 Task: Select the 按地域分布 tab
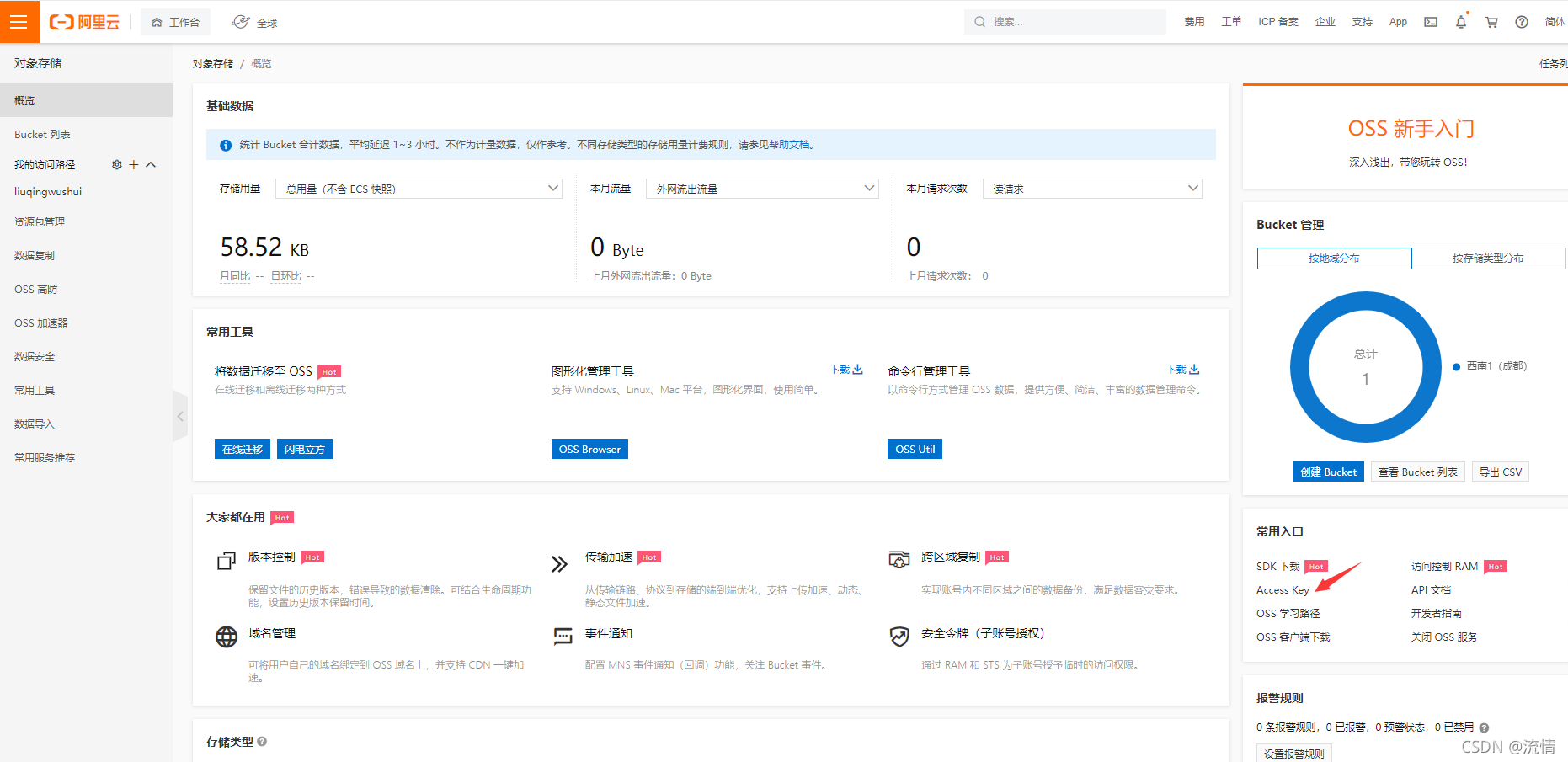tap(1334, 258)
